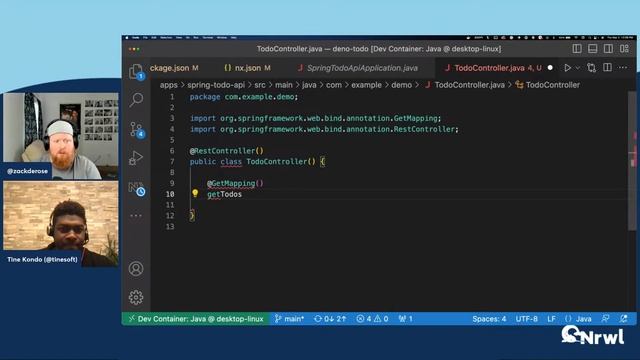
Task: Toggle primary side bar layout button
Action: pyautogui.click(x=577, y=49)
